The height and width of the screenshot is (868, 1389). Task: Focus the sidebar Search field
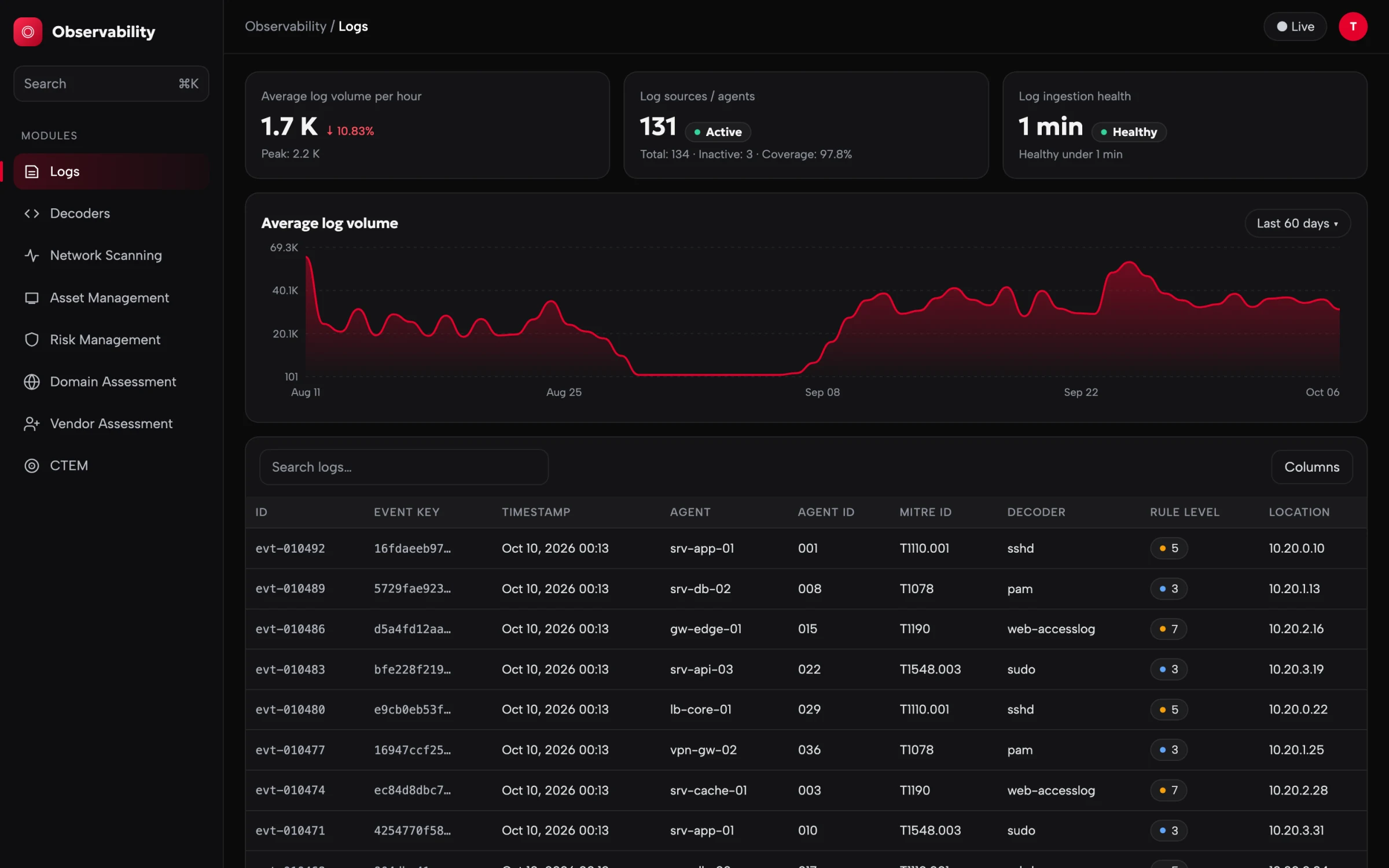[111, 84]
